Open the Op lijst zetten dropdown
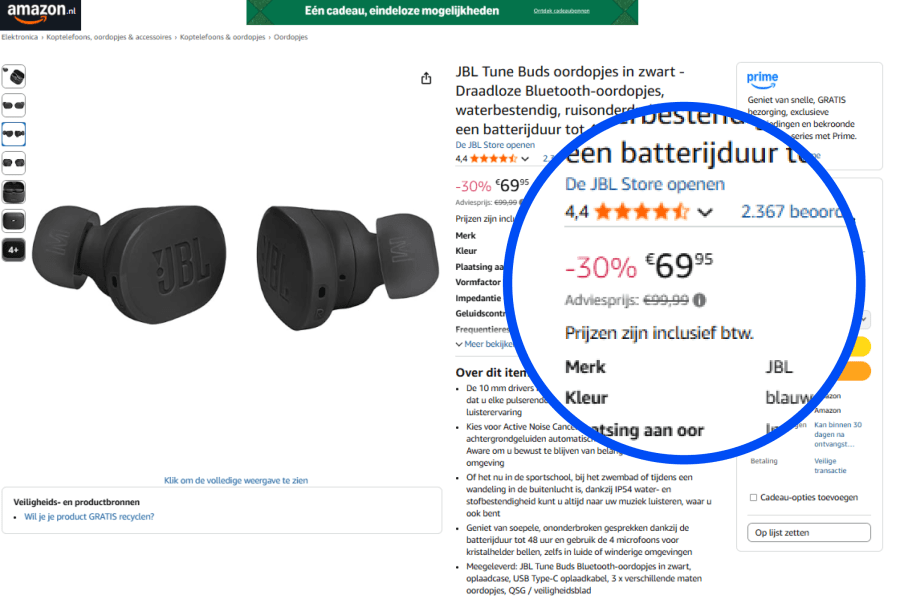Screen dimensions: 900x600 809,532
